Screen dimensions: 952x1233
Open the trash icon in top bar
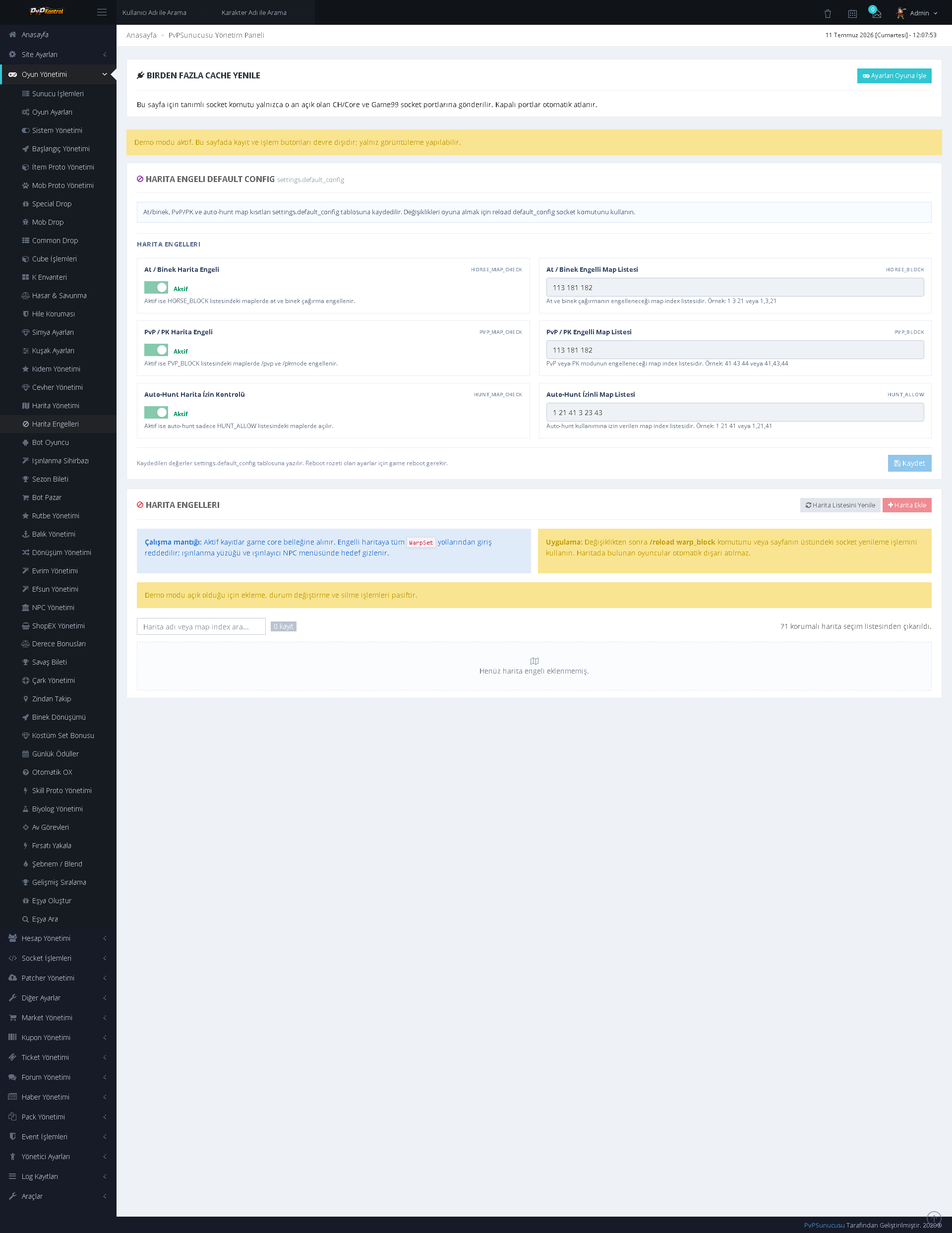point(827,13)
